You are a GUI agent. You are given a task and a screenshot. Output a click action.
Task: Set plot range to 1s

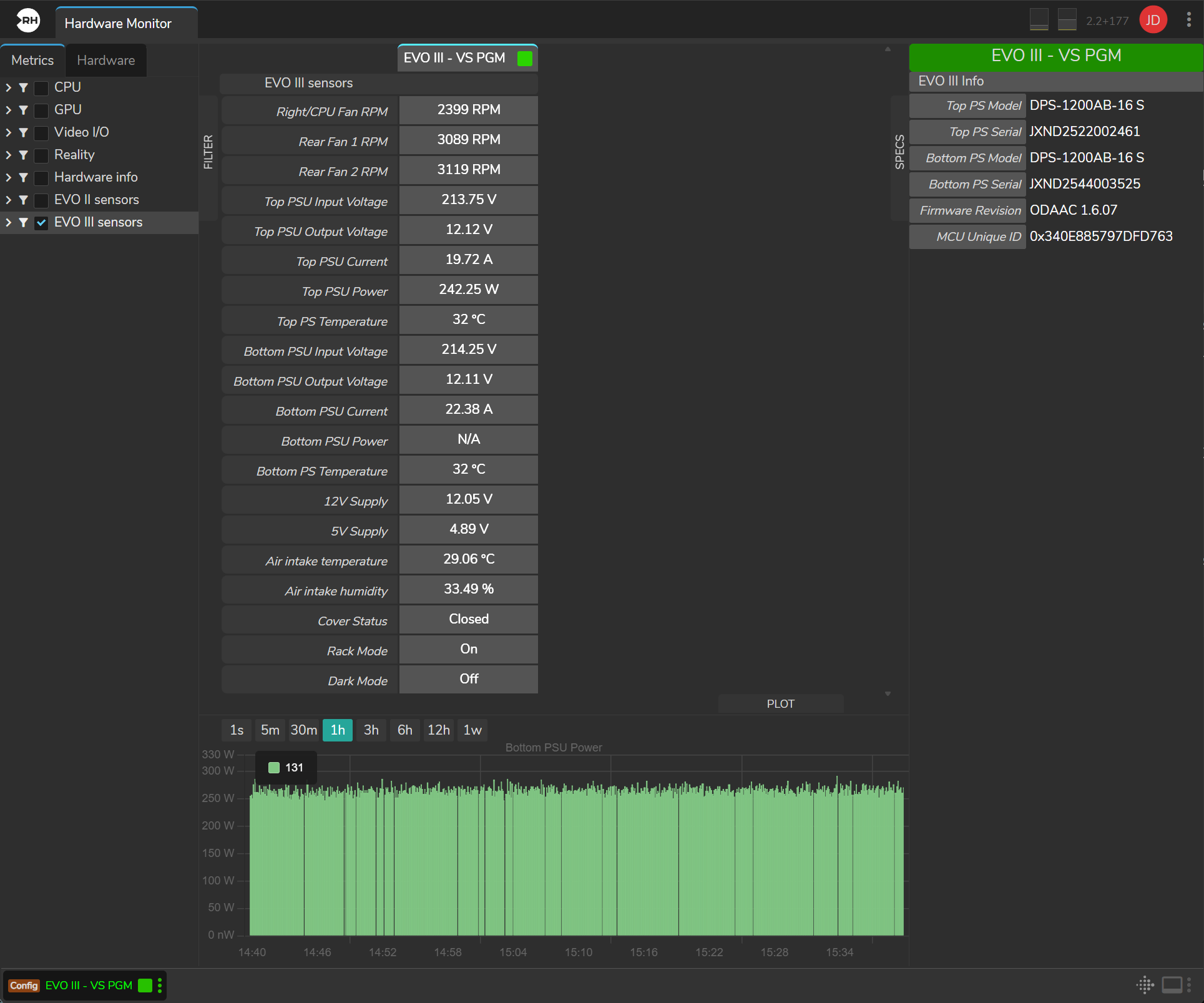tap(237, 730)
